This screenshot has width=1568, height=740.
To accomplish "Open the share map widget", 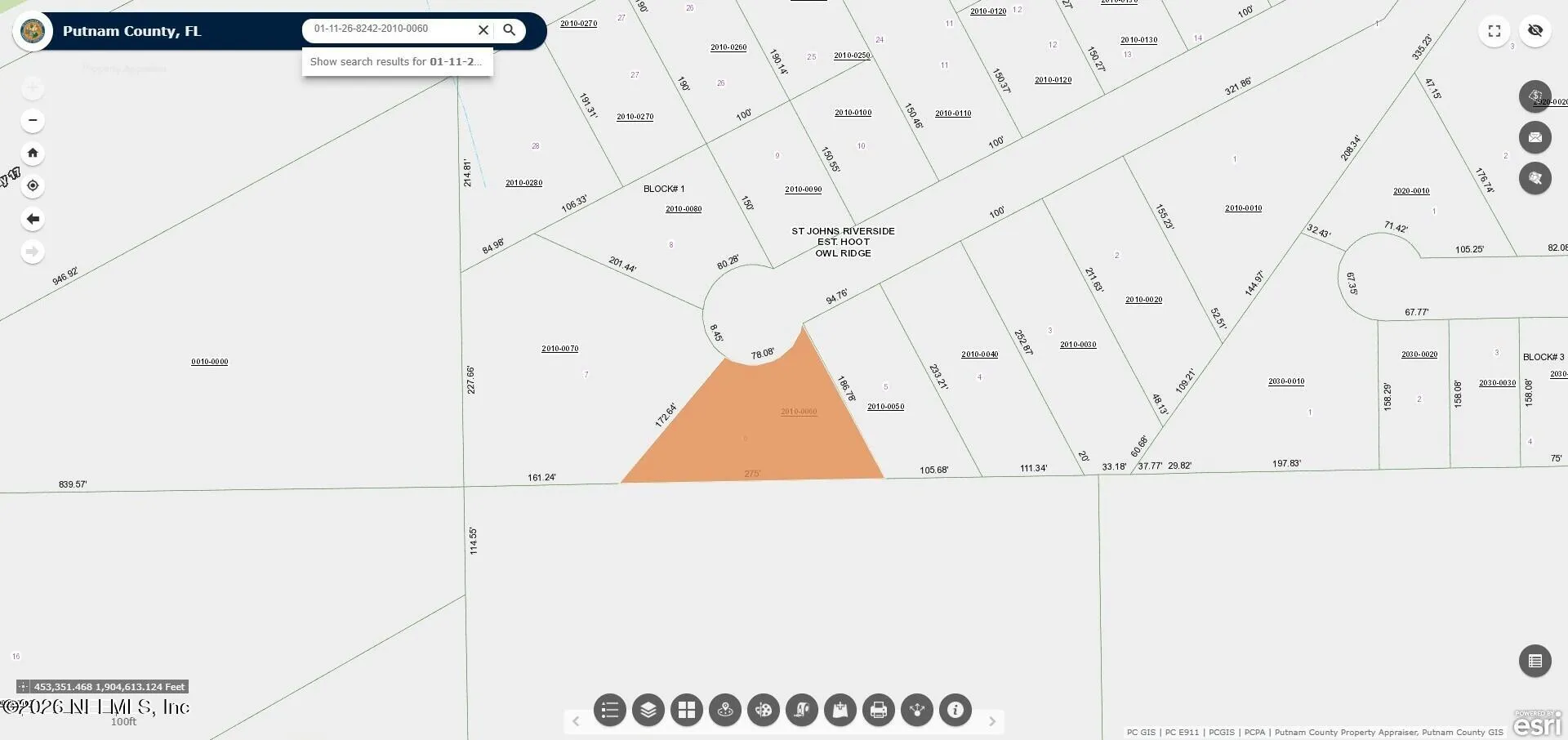I will click(917, 710).
